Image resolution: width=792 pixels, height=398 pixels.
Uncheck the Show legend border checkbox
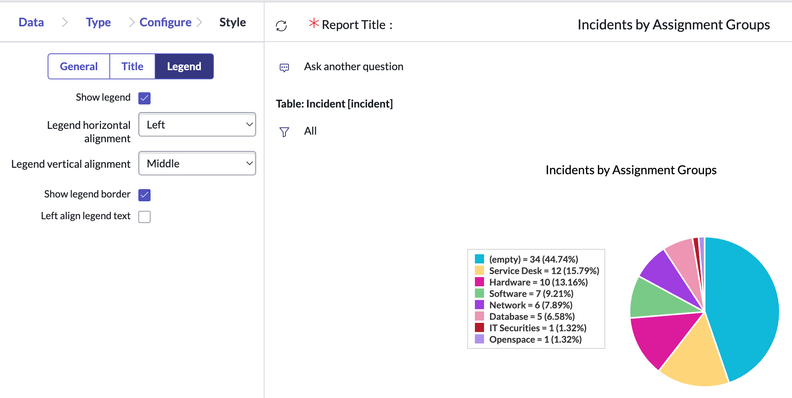click(x=144, y=195)
